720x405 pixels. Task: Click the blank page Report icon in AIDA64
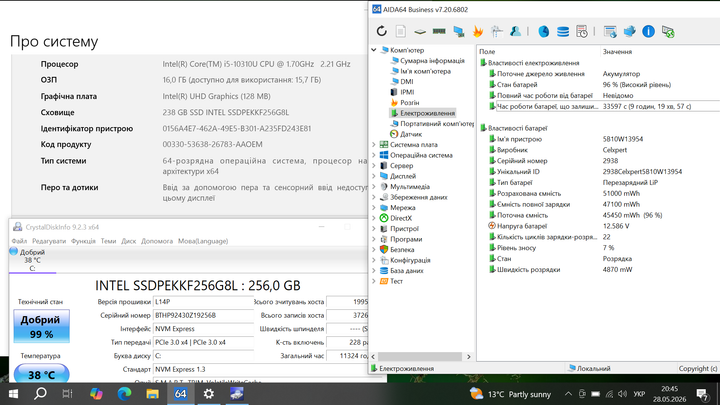pyautogui.click(x=401, y=31)
